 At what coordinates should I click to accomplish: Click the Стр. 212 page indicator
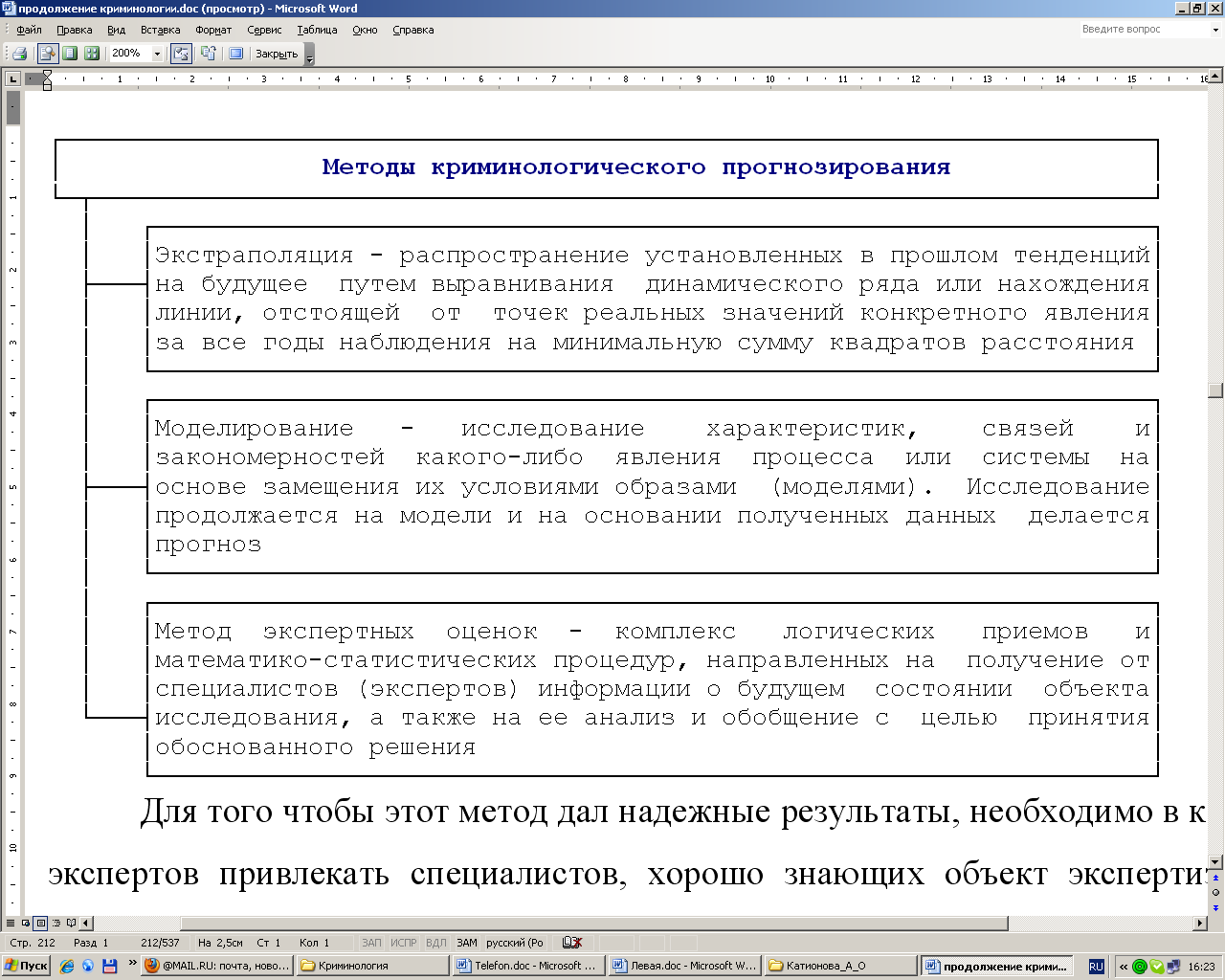pos(33,943)
